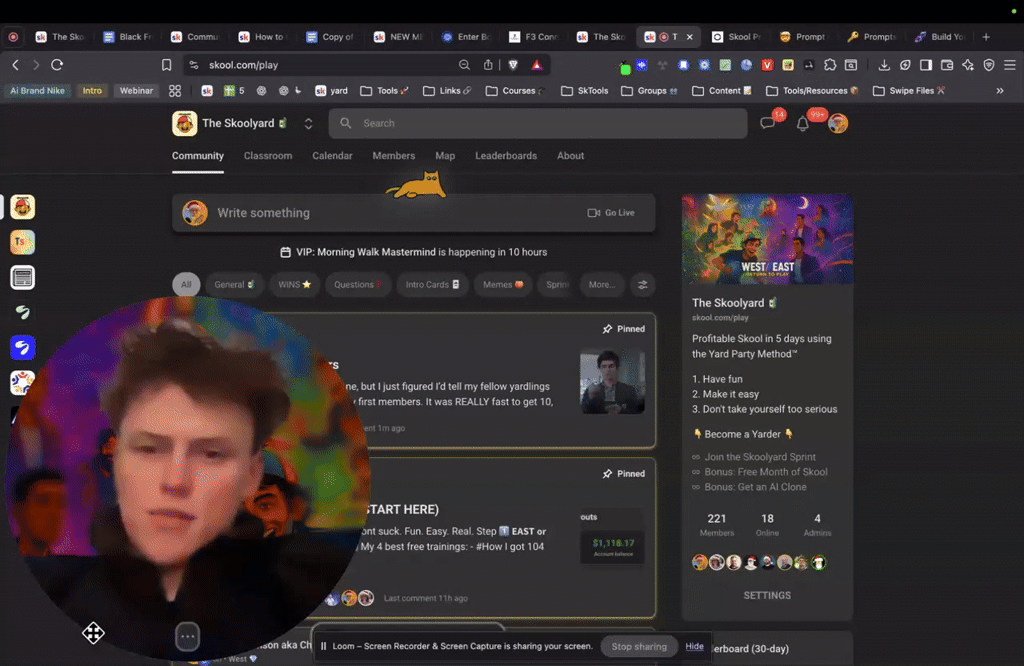Open the About tab
The height and width of the screenshot is (666, 1024).
click(571, 155)
